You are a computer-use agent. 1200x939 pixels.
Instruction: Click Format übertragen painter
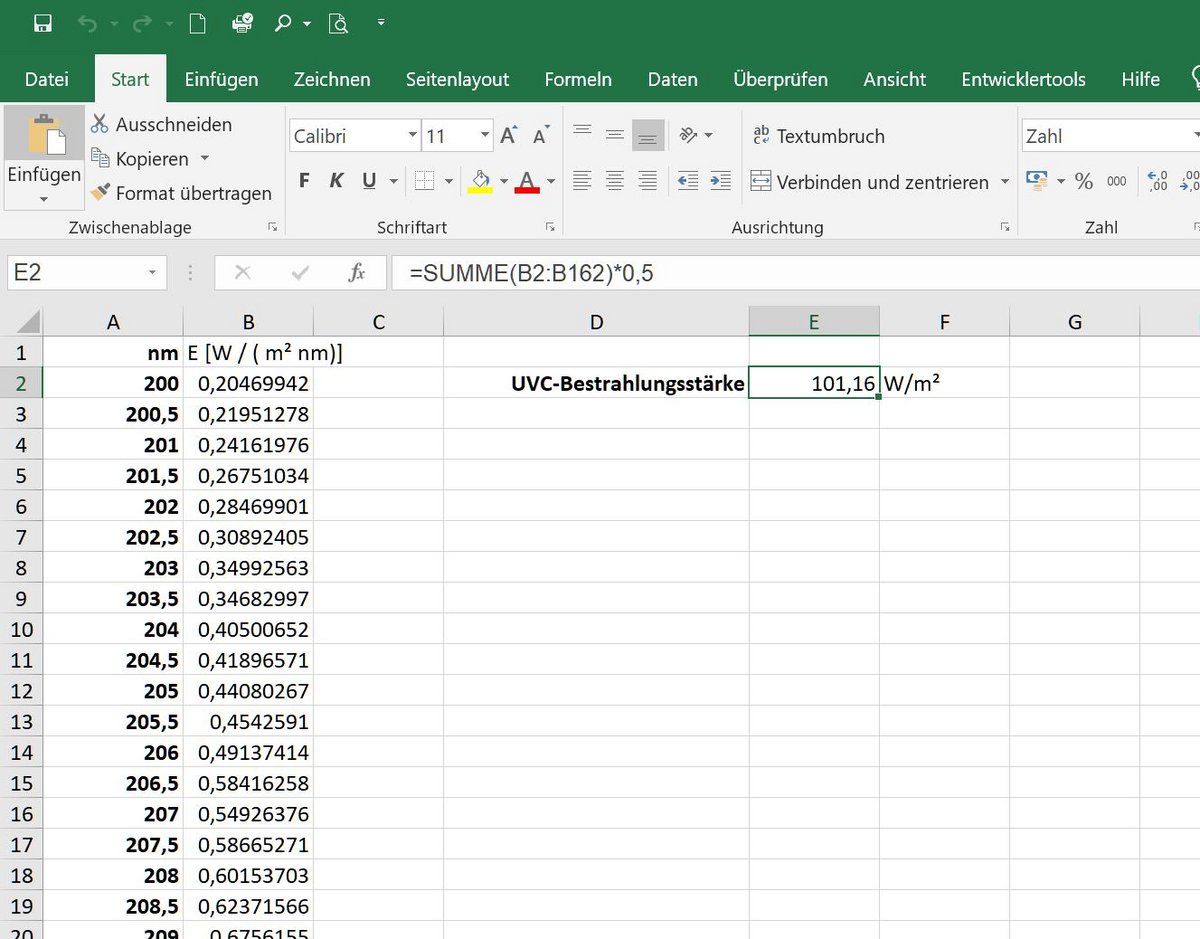(x=181, y=193)
